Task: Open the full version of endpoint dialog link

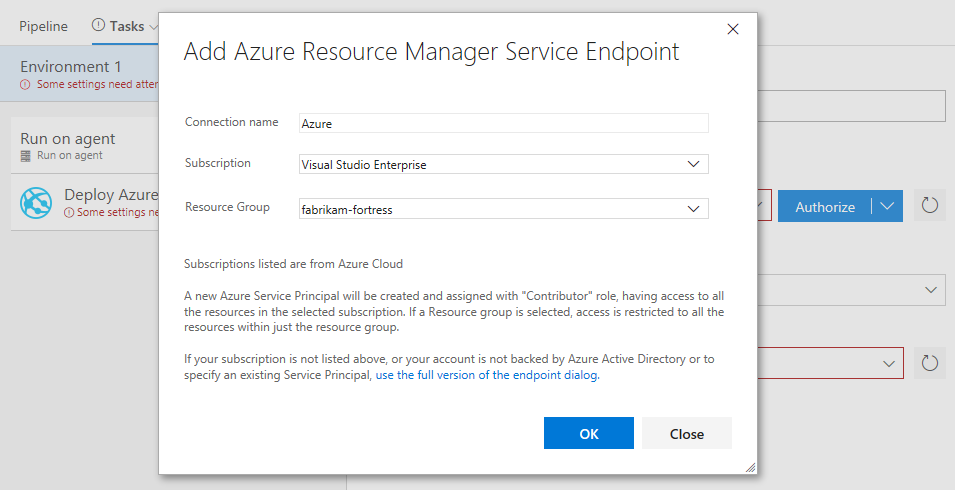Action: coord(487,376)
